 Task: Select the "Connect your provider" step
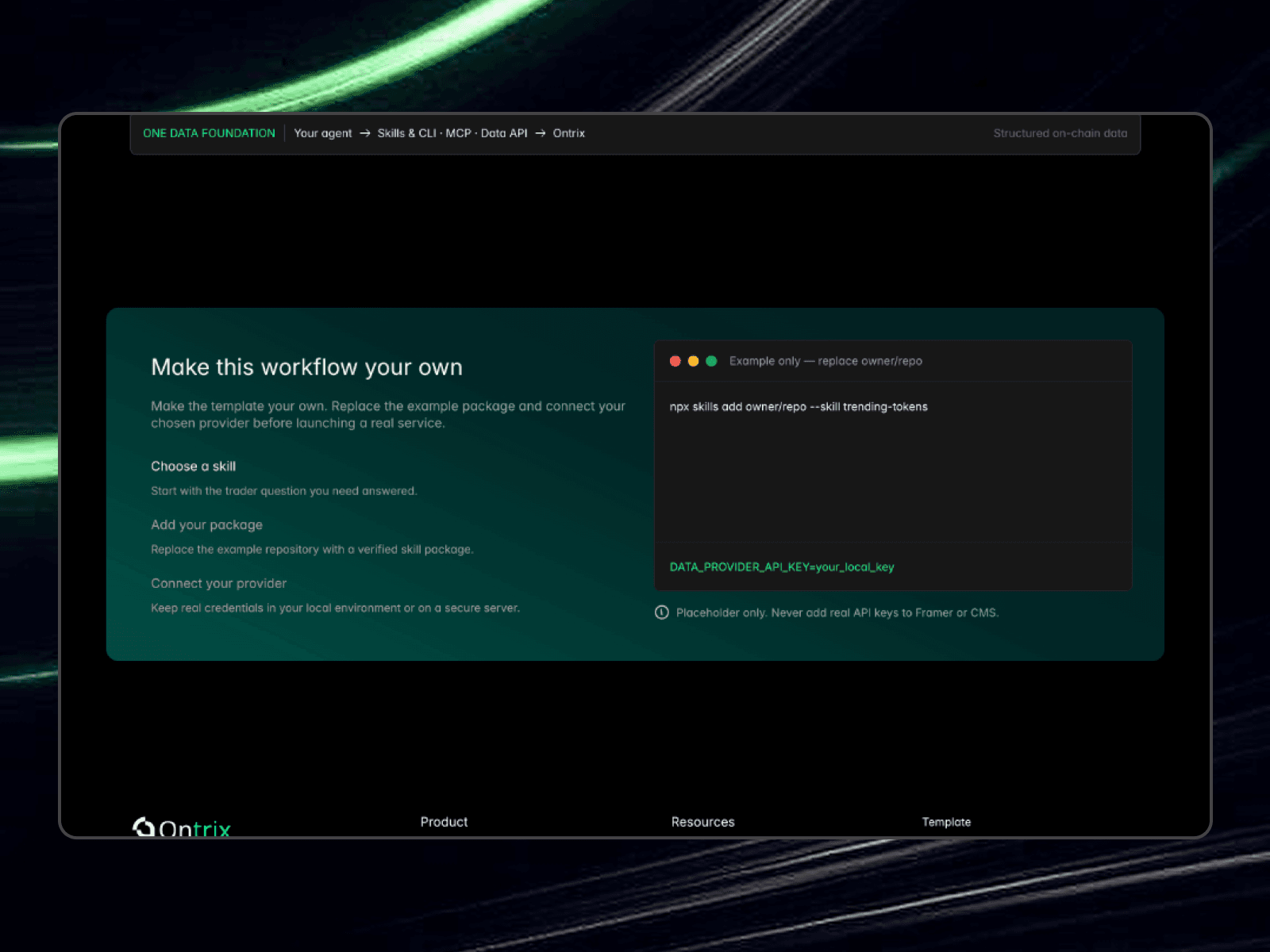pos(219,584)
